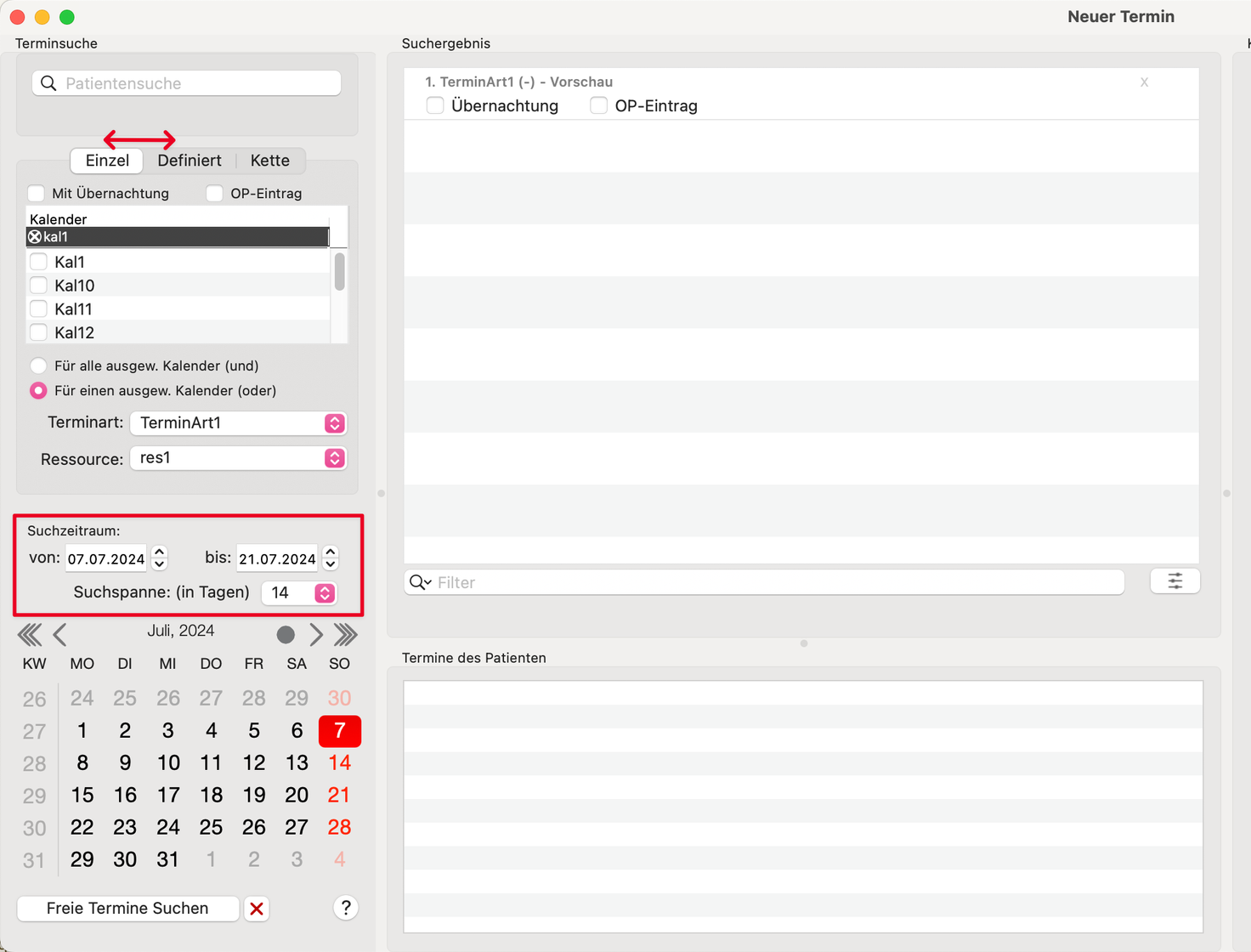Tick OP-Eintrag in Suchergebnis preview
1251x952 pixels.
coord(599,105)
